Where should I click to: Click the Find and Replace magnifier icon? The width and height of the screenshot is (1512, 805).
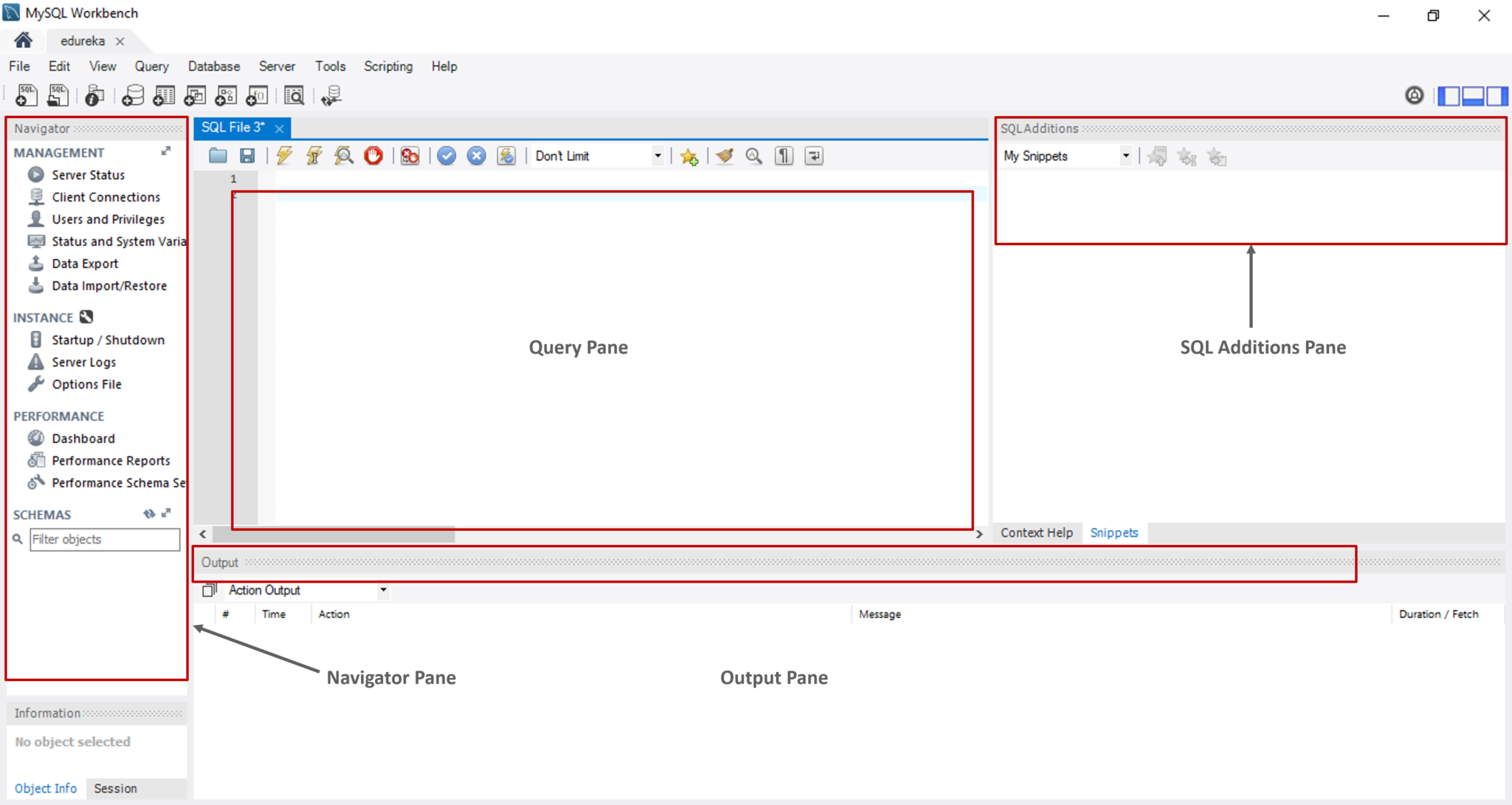coord(755,156)
